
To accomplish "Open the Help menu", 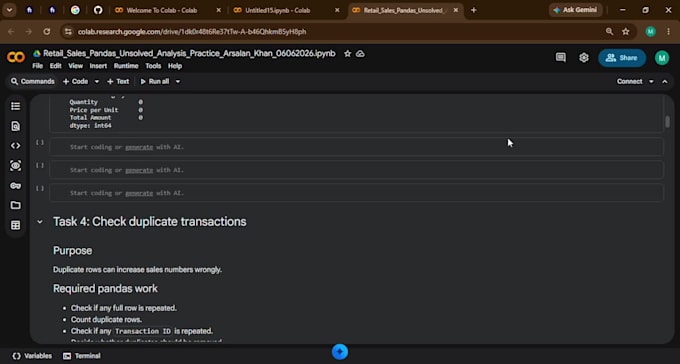I will click(175, 66).
